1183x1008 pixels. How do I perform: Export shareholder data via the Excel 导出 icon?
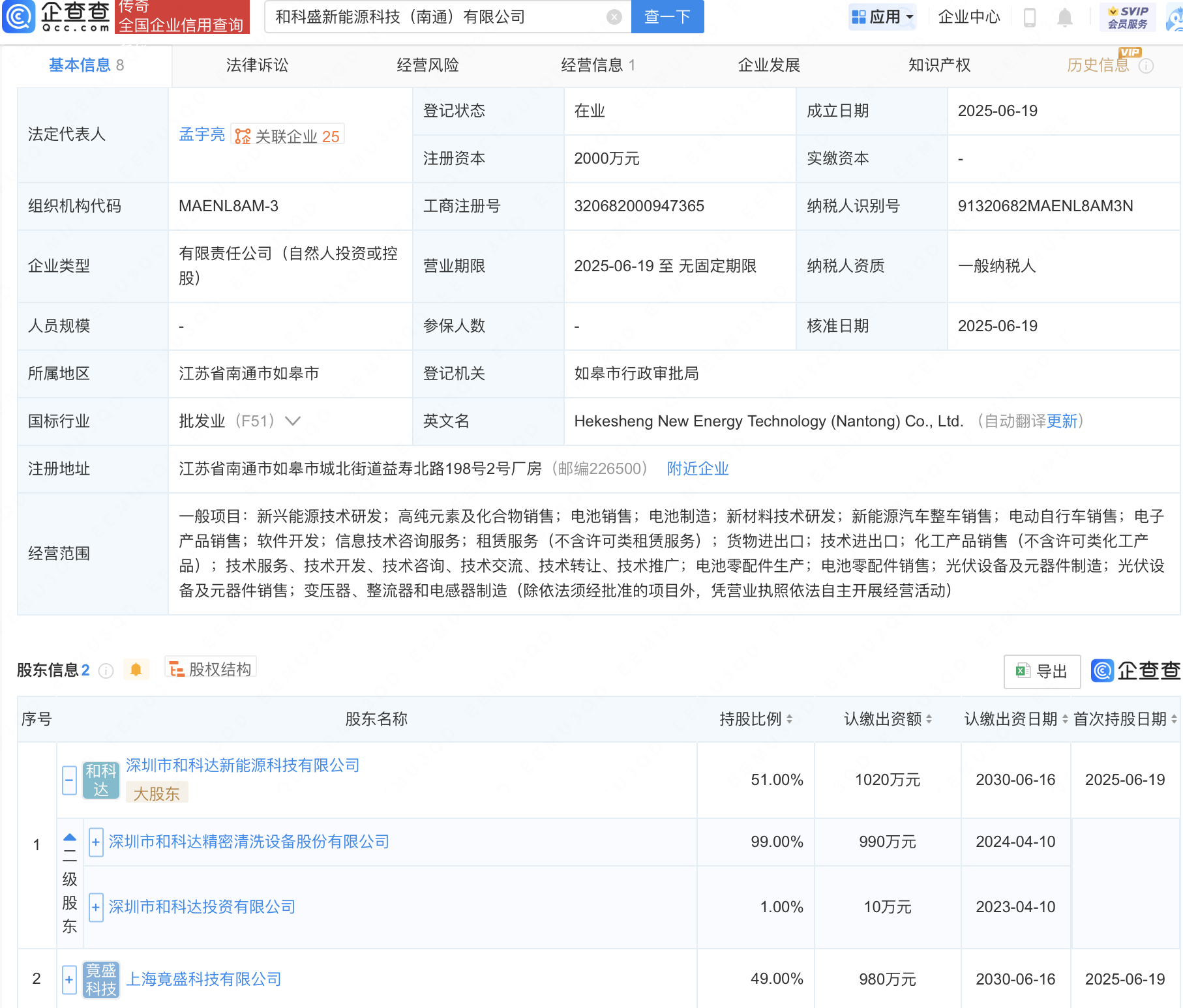point(1041,671)
